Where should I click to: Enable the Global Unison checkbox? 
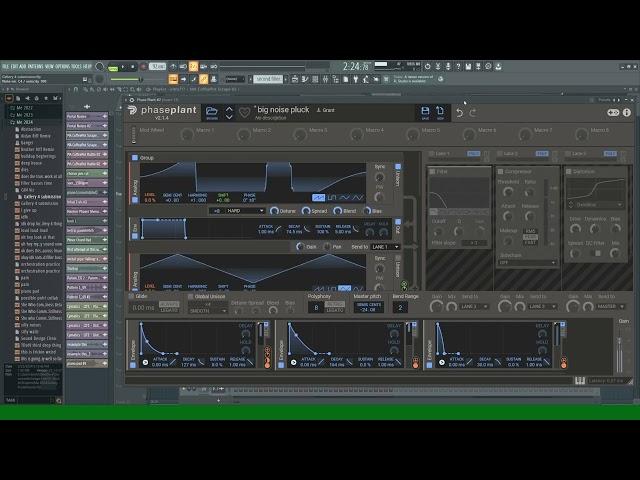click(x=190, y=296)
